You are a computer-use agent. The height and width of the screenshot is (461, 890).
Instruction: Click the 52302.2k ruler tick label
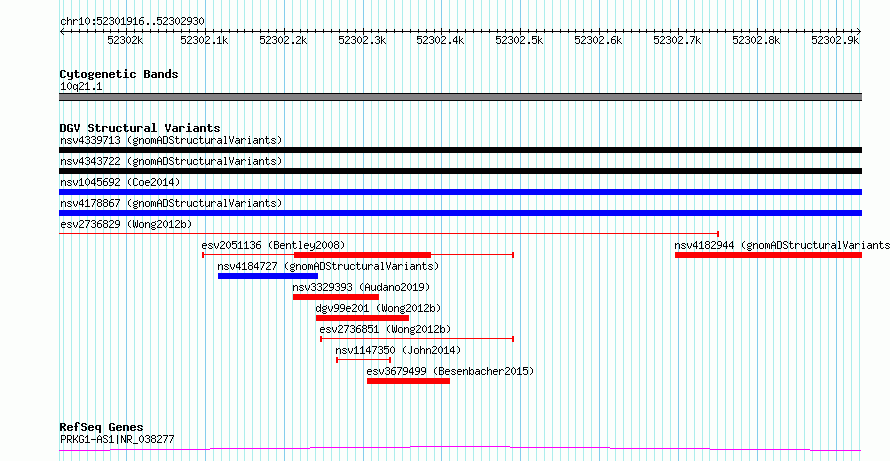283,40
